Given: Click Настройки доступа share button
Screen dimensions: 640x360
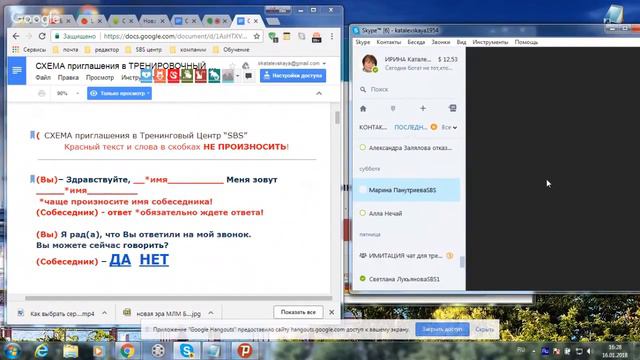Looking at the screenshot, I should click(293, 76).
